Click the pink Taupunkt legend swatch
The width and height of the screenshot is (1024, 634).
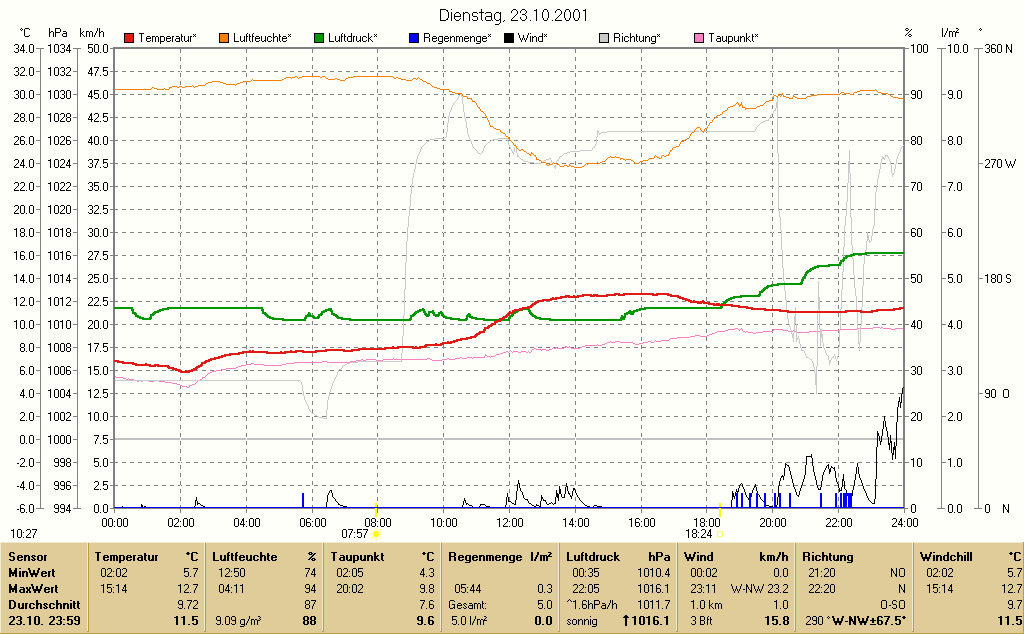coord(699,39)
